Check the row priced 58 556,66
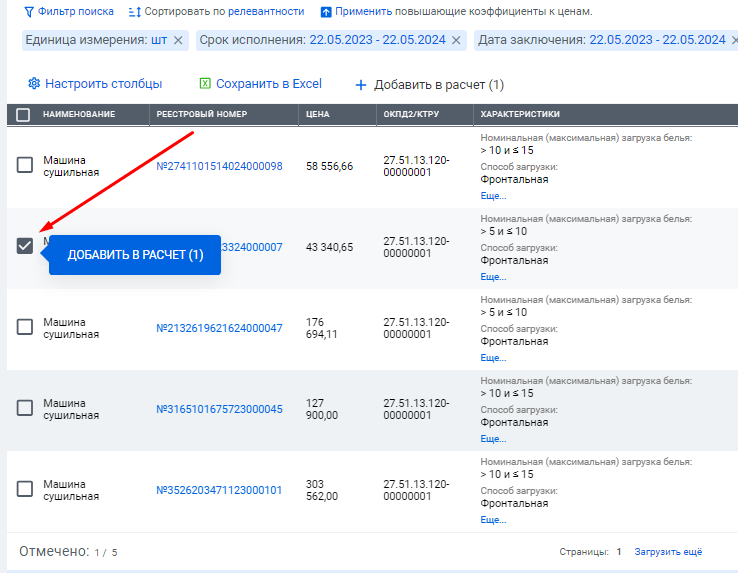This screenshot has width=738, height=573. (x=24, y=165)
